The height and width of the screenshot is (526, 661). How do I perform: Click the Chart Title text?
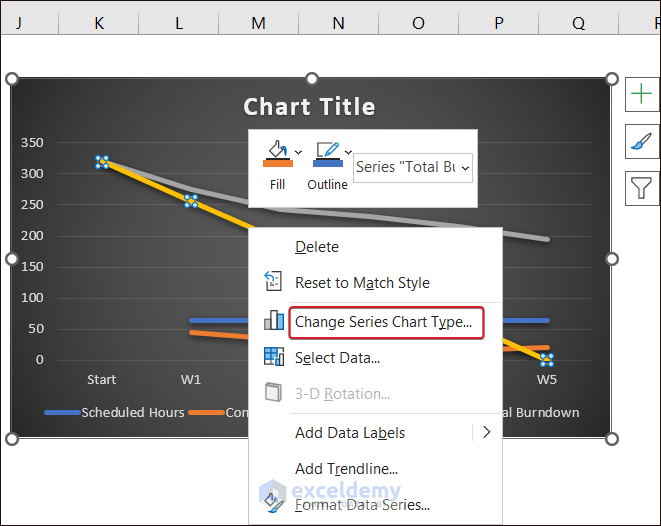[310, 107]
